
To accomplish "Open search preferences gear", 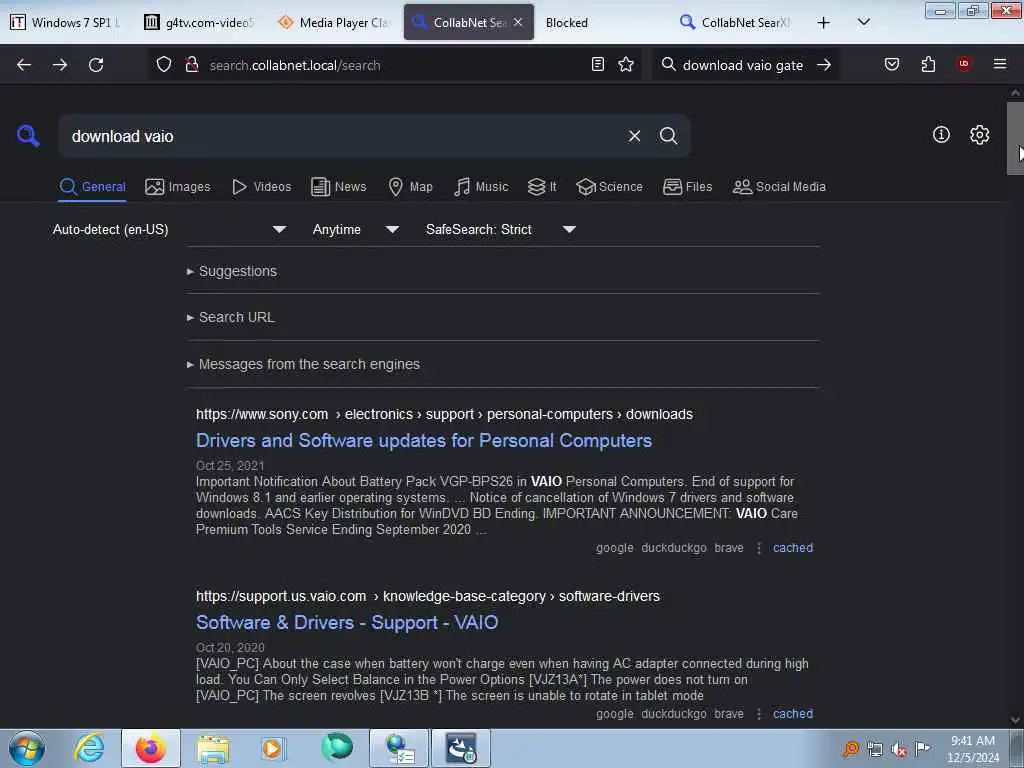I will (x=980, y=135).
